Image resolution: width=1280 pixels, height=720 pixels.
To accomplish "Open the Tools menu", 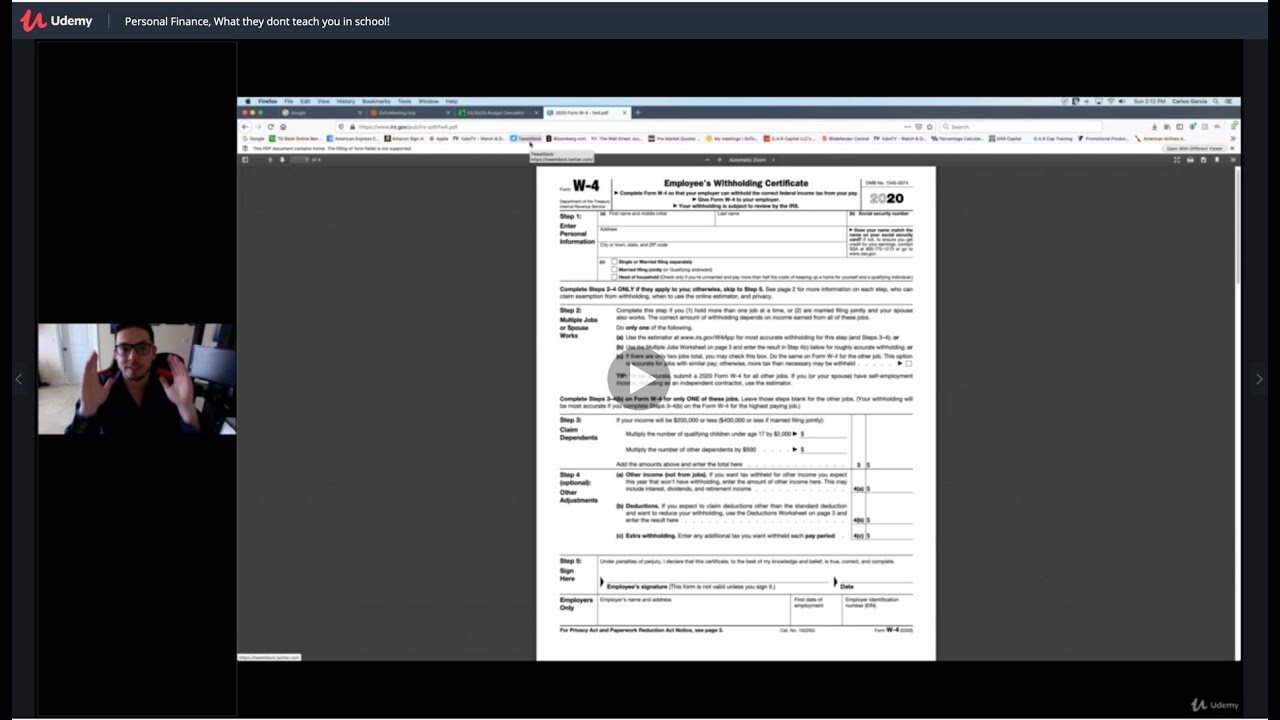I will point(404,101).
